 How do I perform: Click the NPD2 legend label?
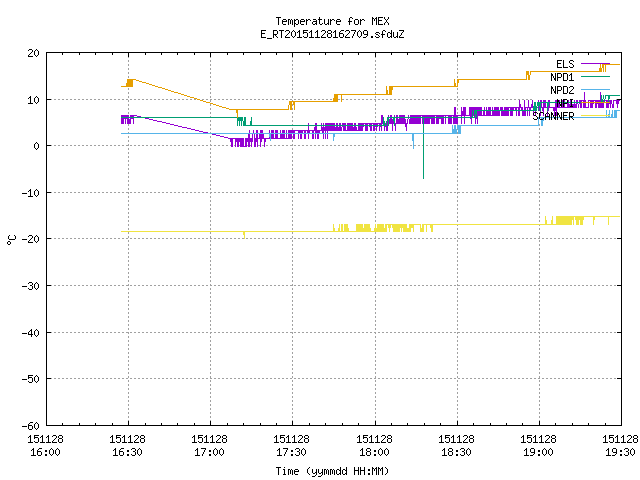coord(562,90)
